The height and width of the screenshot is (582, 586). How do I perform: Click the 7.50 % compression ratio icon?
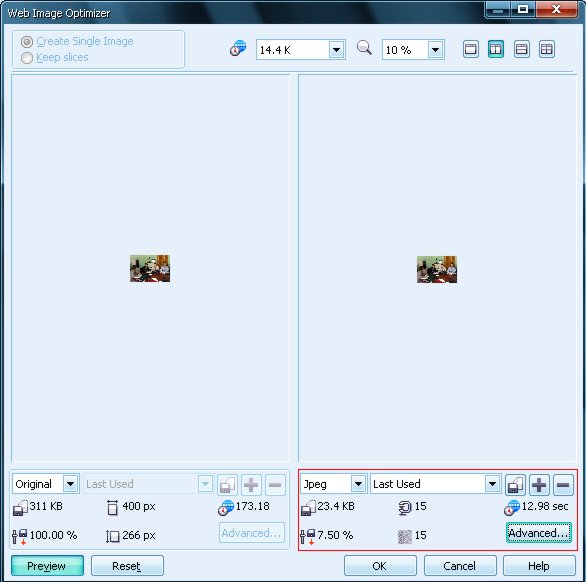tap(308, 537)
